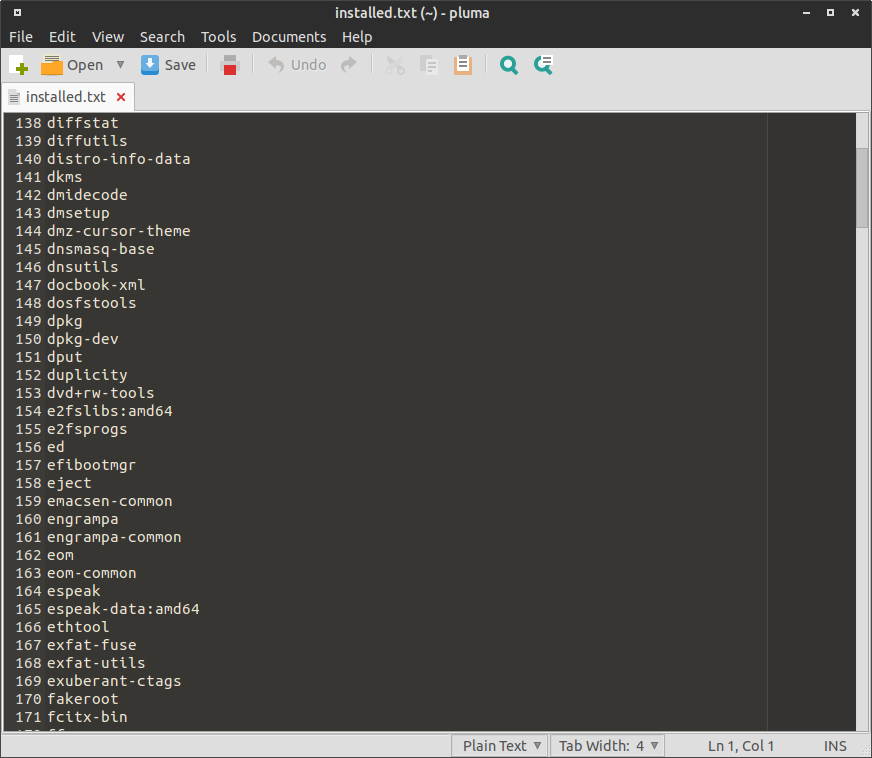Open the Search menu
The height and width of the screenshot is (758, 872).
pyautogui.click(x=162, y=37)
